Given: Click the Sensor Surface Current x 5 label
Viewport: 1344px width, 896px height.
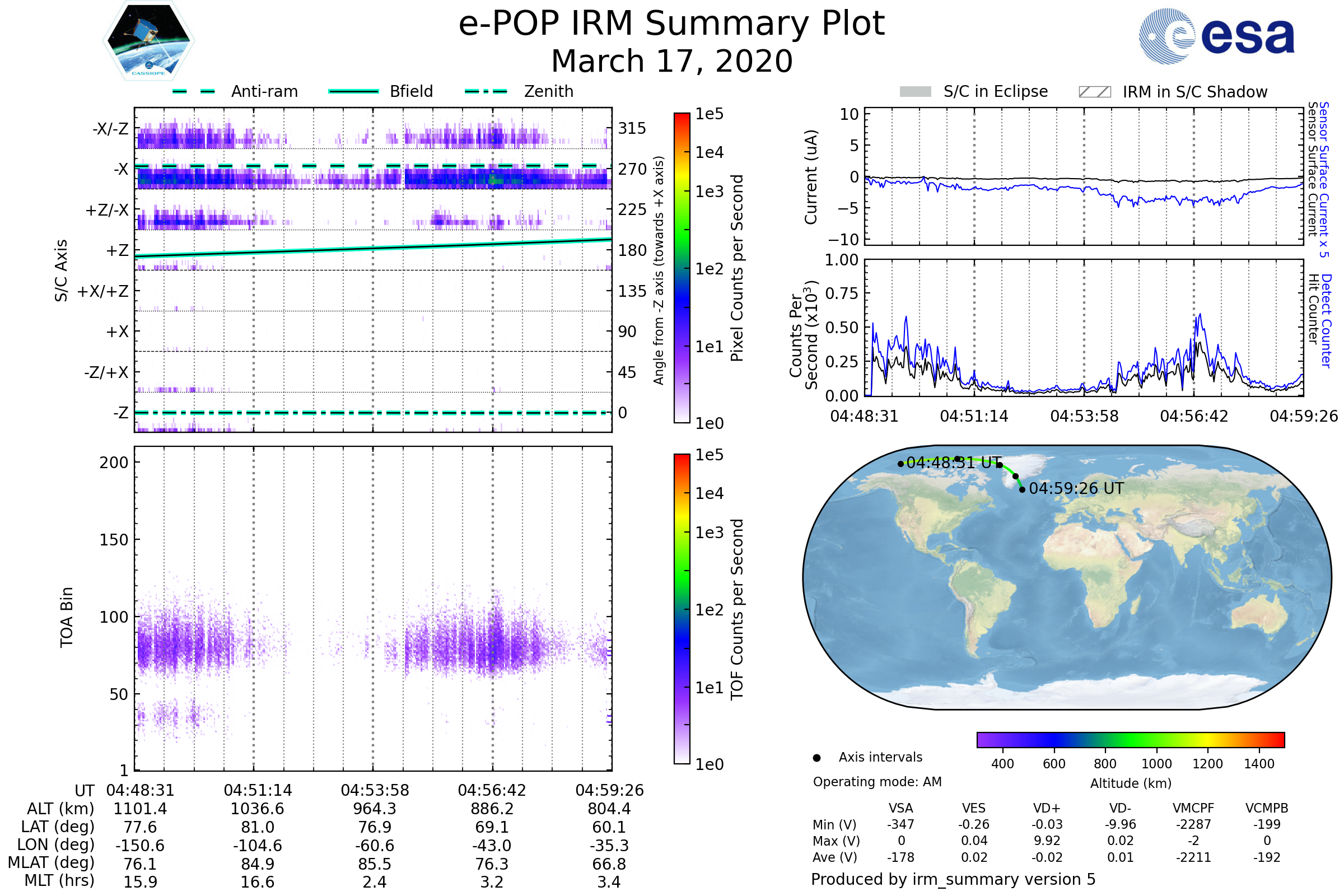Looking at the screenshot, I should click(x=1323, y=179).
